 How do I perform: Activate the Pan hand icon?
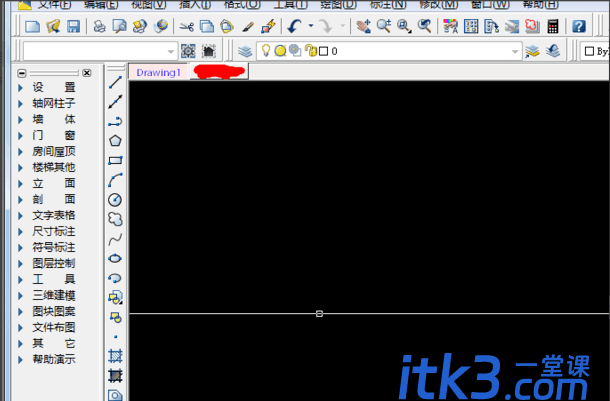tap(363, 26)
